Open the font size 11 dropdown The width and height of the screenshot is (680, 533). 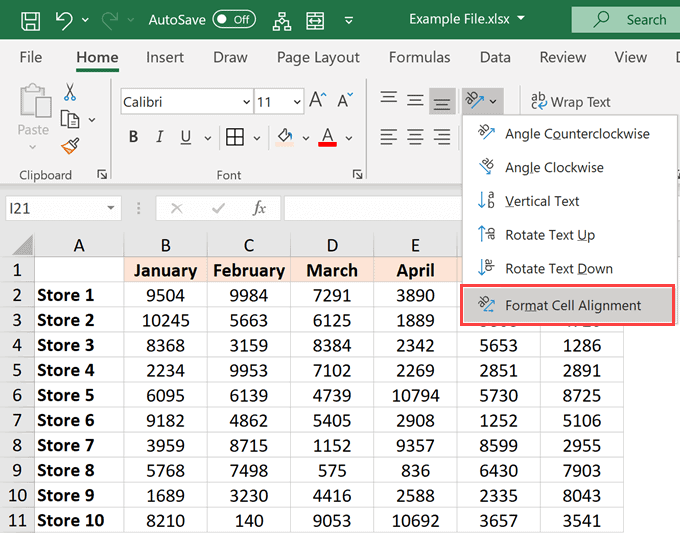297,102
